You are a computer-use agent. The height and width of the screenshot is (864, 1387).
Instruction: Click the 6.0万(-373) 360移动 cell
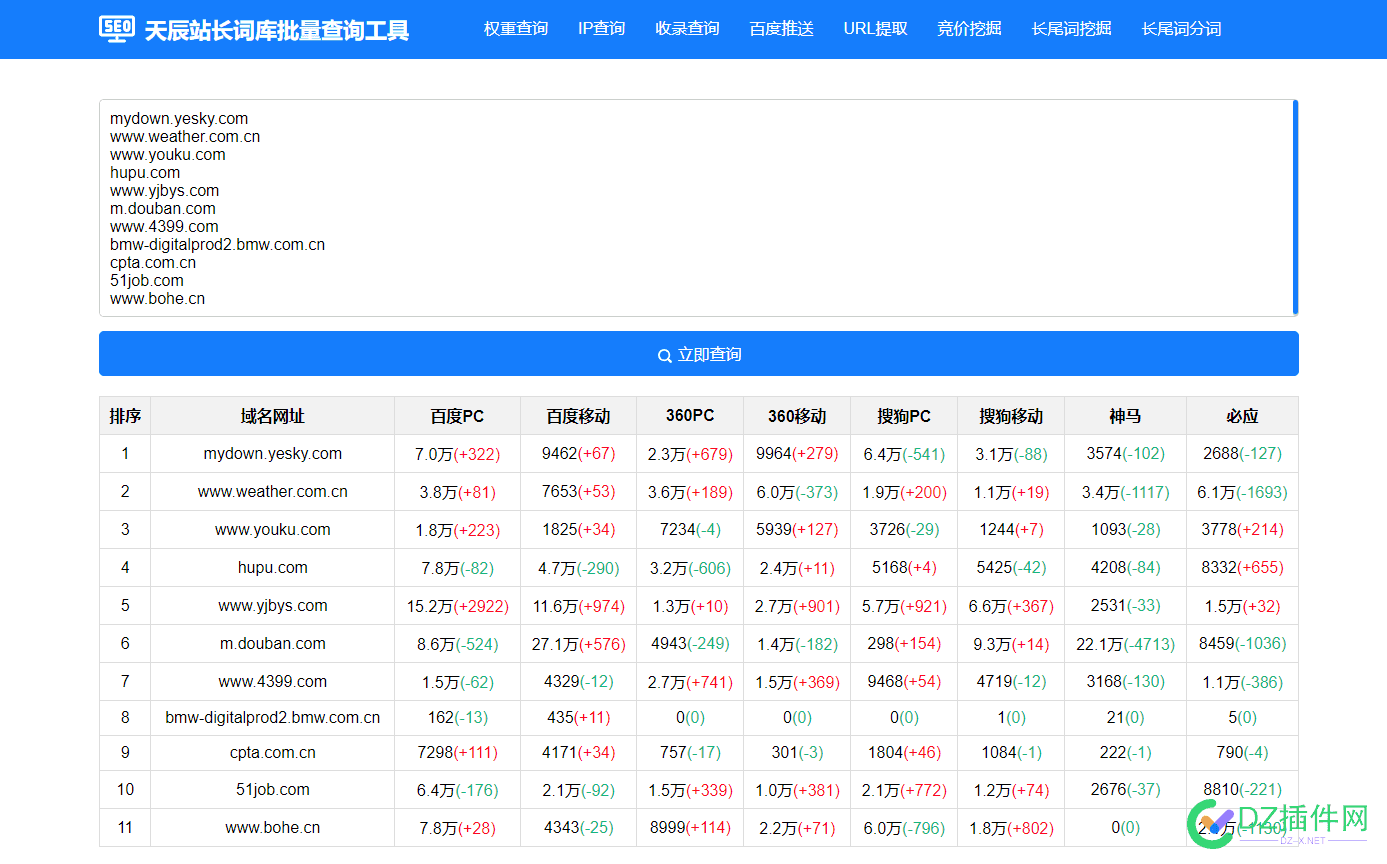797,492
